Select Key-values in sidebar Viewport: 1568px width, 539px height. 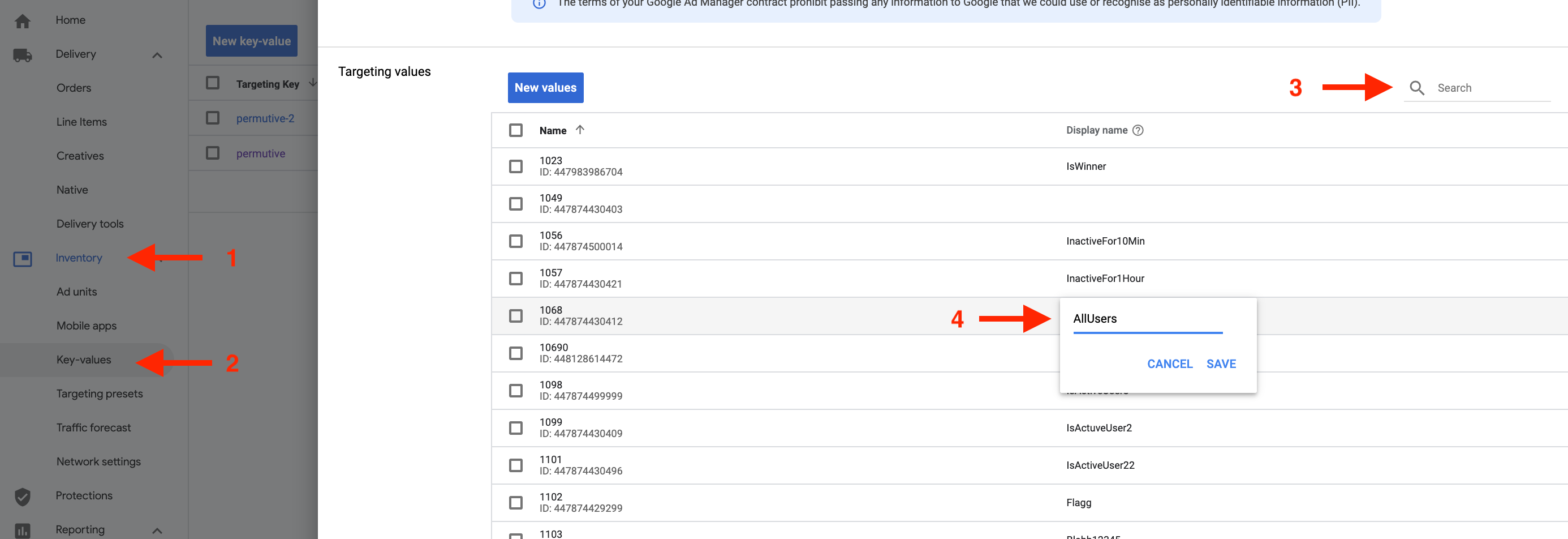[84, 360]
